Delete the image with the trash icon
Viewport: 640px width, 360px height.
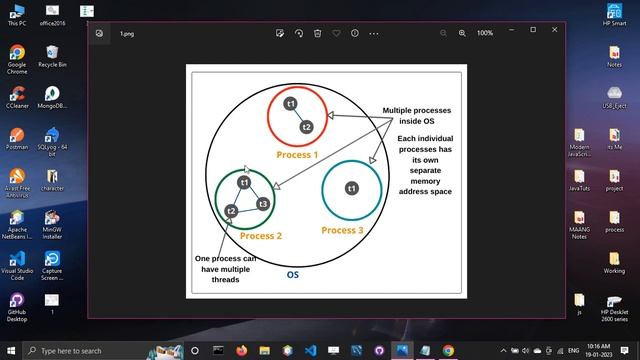click(x=318, y=33)
